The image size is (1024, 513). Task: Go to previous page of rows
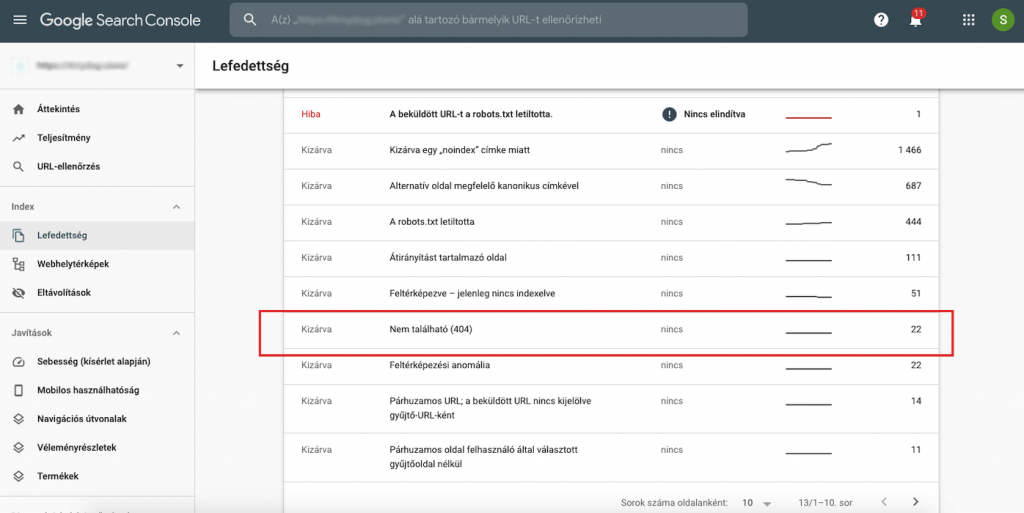click(x=884, y=502)
